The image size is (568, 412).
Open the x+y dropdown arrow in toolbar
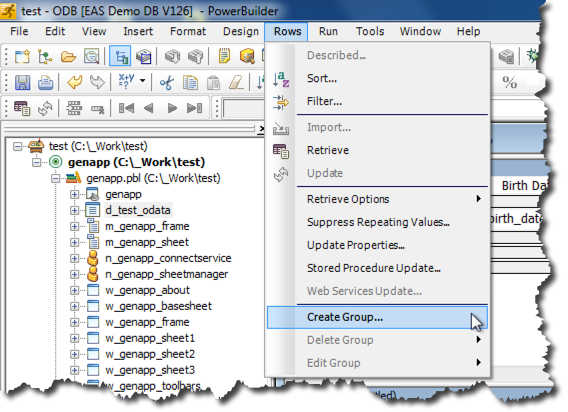[x=143, y=81]
